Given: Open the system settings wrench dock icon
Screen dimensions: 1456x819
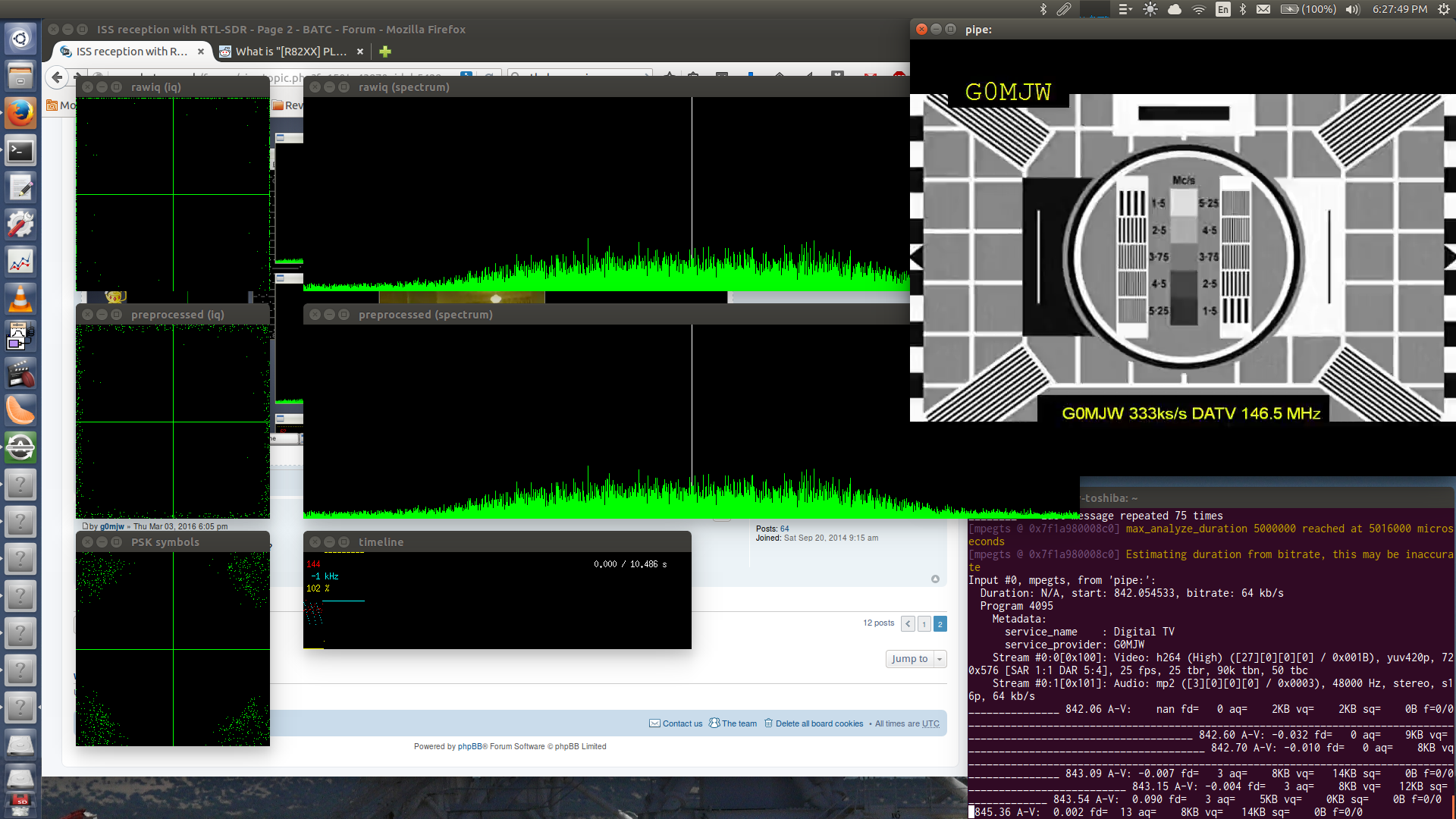Looking at the screenshot, I should pos(20,224).
